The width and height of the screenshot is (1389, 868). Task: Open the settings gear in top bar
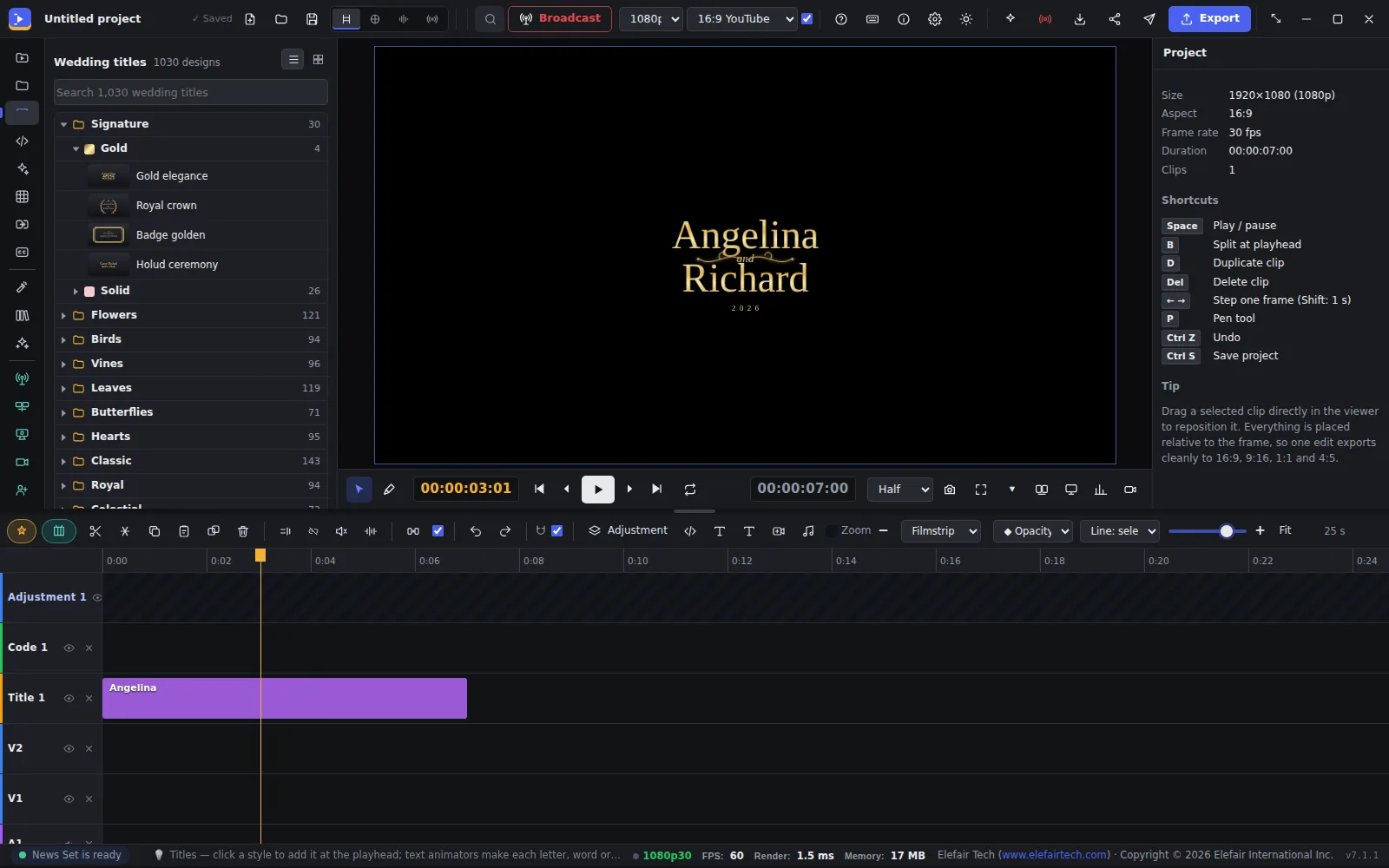tap(935, 19)
